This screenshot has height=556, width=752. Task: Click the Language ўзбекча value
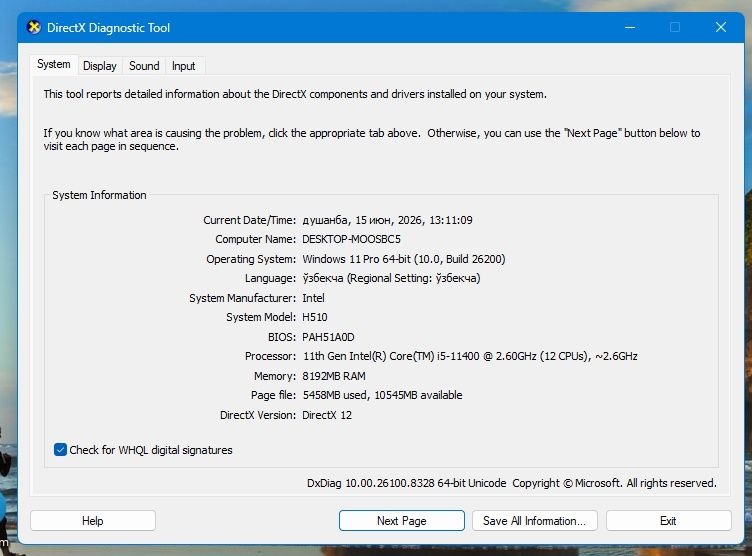[391, 278]
